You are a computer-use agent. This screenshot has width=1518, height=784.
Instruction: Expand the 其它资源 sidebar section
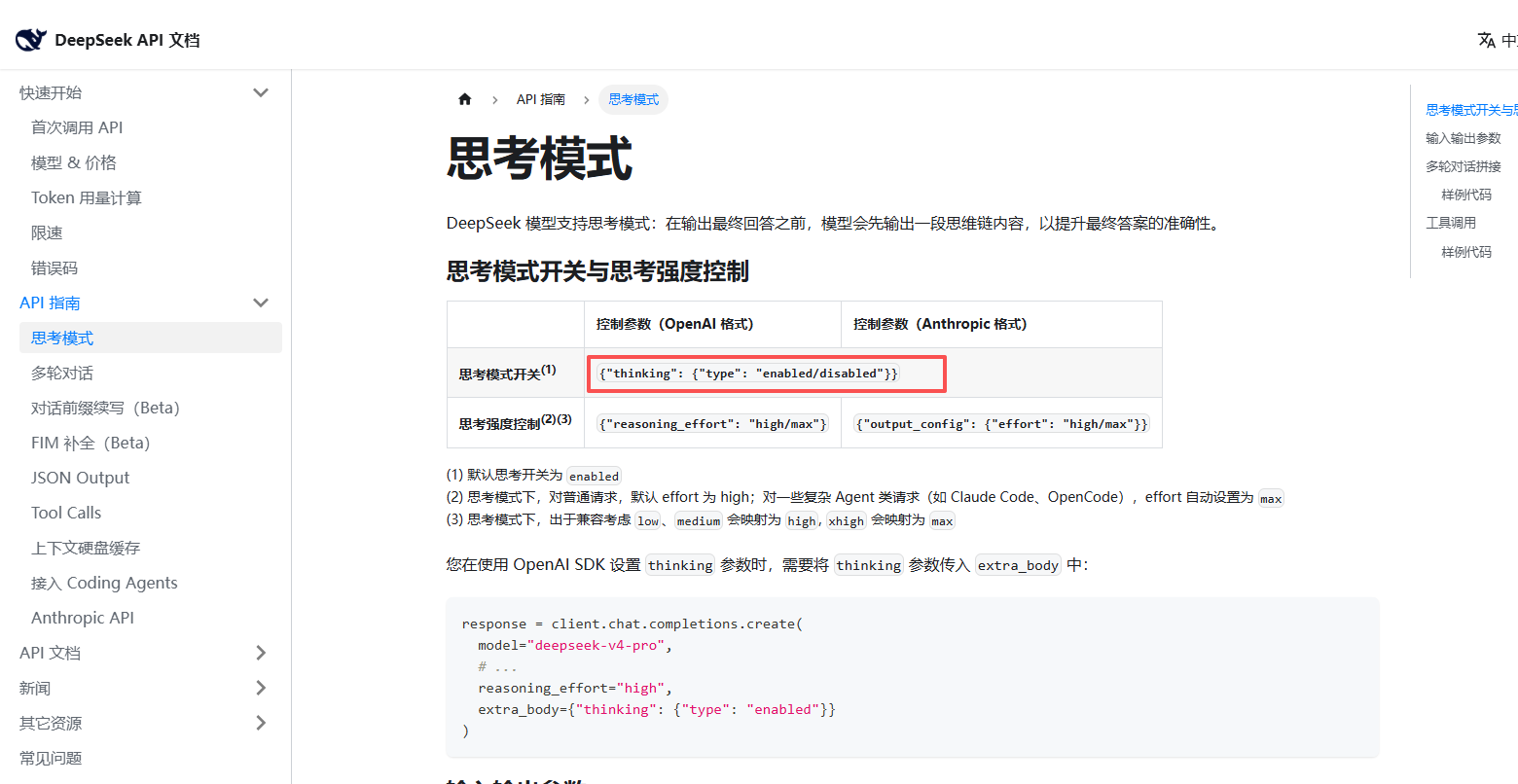click(x=260, y=723)
